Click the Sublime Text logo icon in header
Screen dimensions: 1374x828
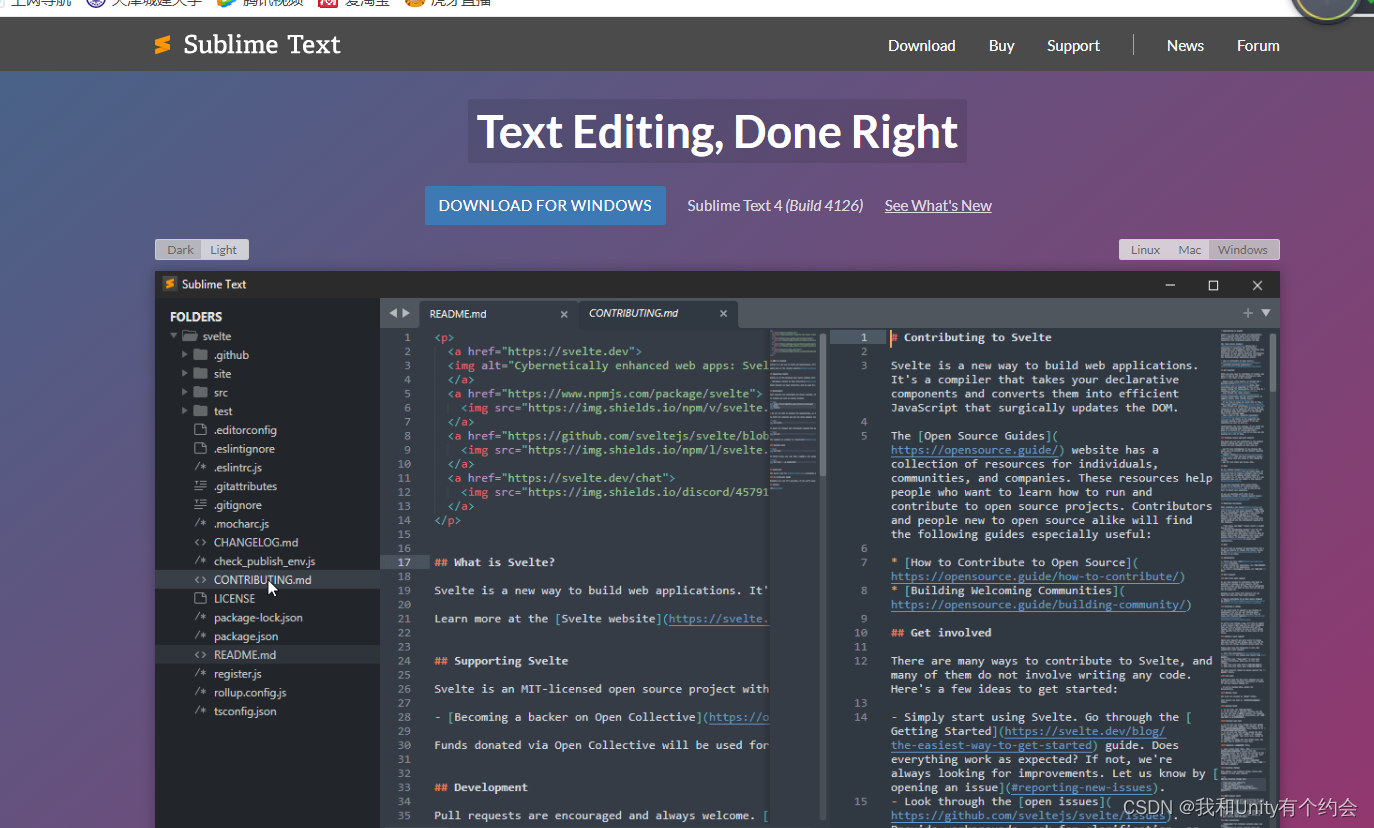coord(162,45)
